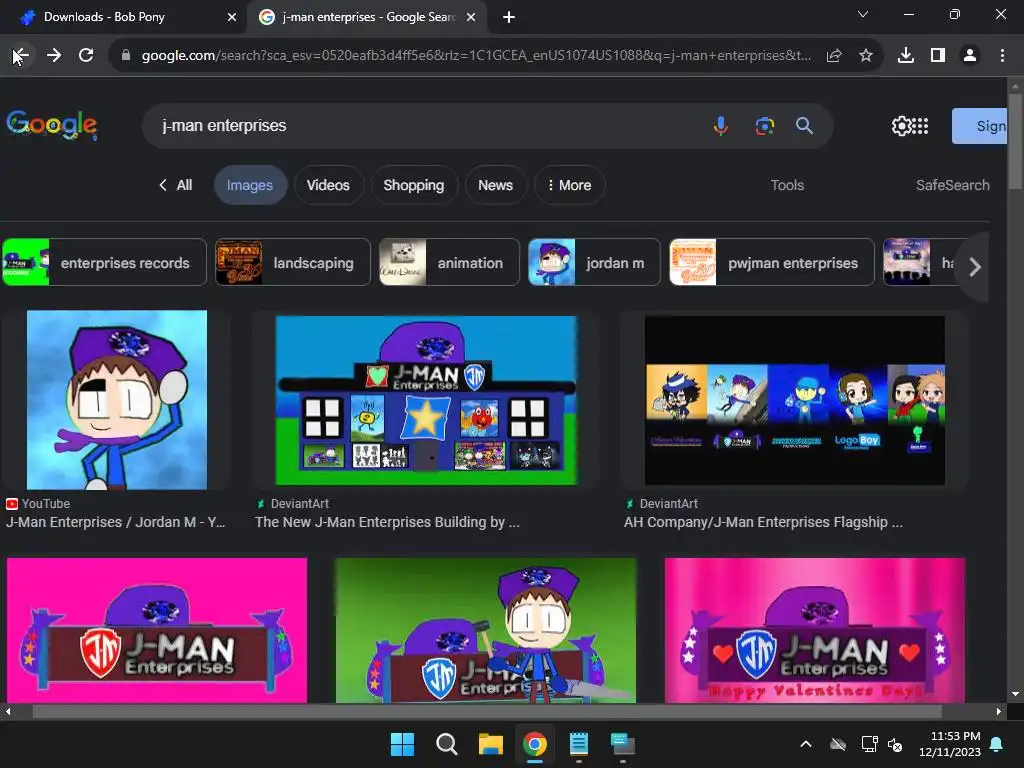Viewport: 1024px width, 768px height.
Task: Select the animation suggestion chip
Action: [x=449, y=263]
